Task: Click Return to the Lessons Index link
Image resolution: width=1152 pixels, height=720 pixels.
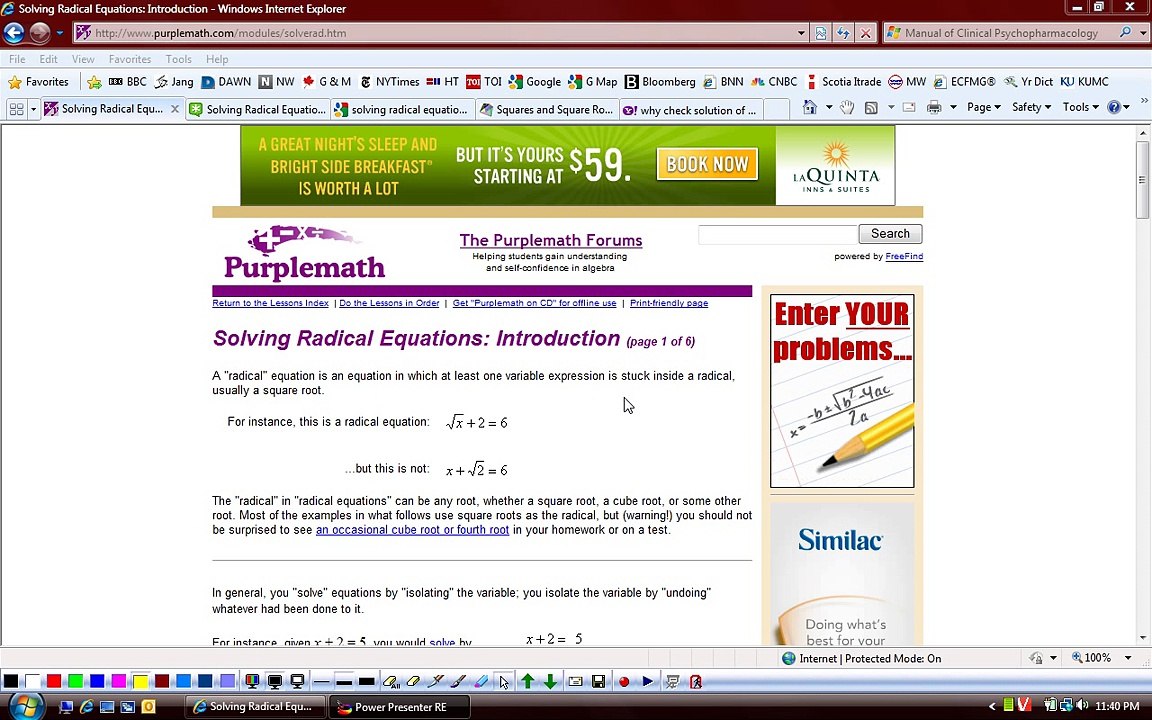Action: 270,303
